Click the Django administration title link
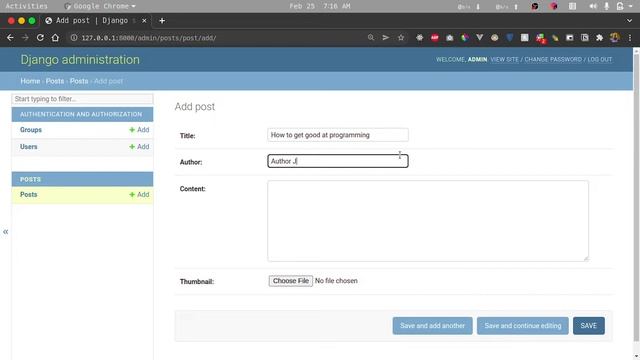640x360 pixels. [80, 60]
